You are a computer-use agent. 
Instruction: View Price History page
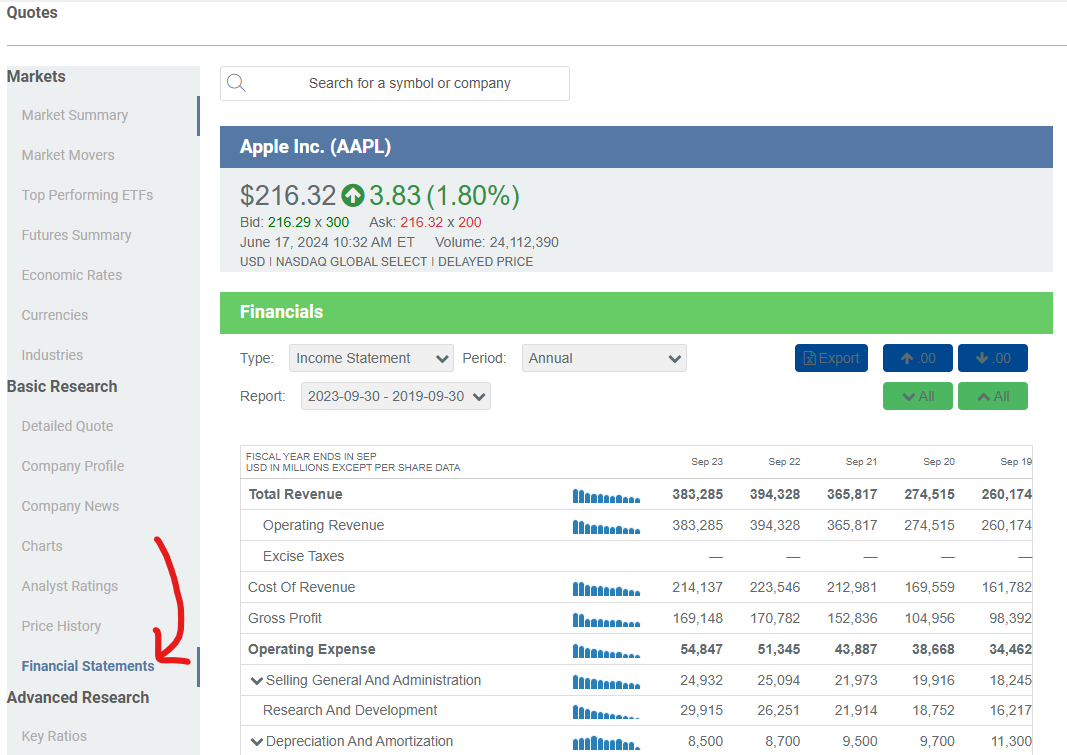pos(61,626)
